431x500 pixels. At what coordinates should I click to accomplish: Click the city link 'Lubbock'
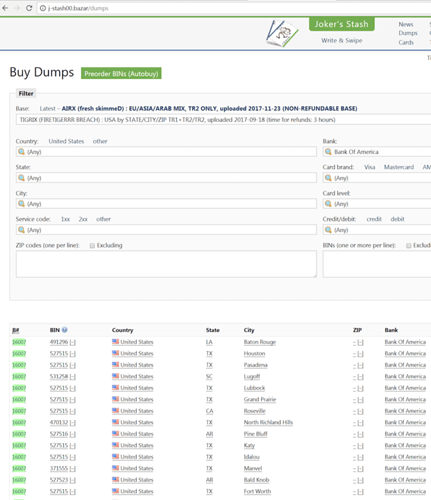(x=254, y=388)
